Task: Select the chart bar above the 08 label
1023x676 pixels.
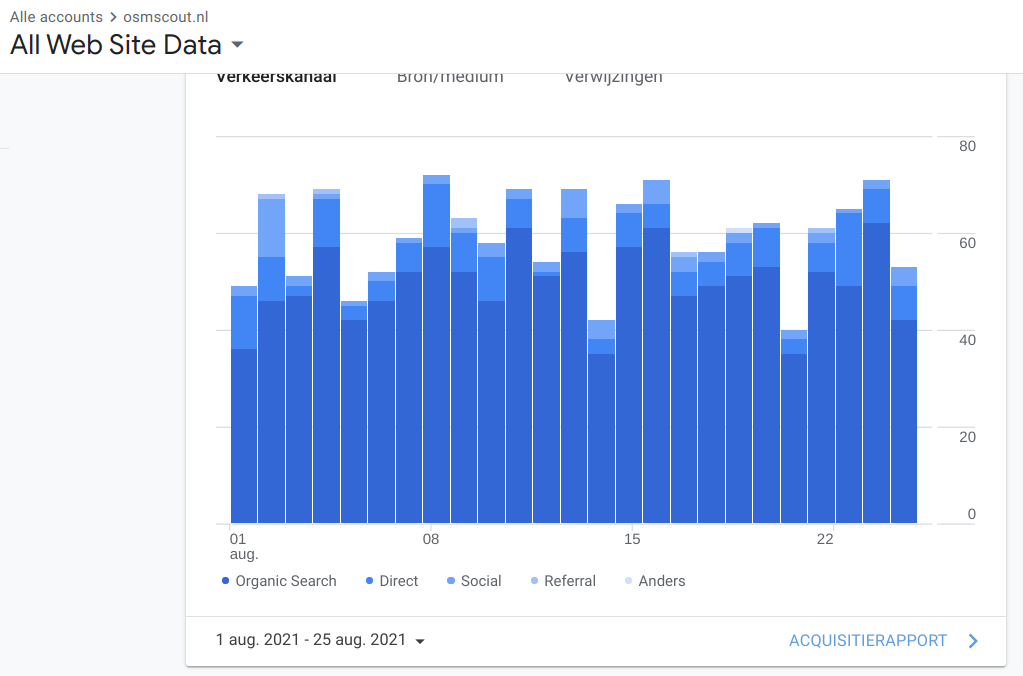Action: coord(436,349)
